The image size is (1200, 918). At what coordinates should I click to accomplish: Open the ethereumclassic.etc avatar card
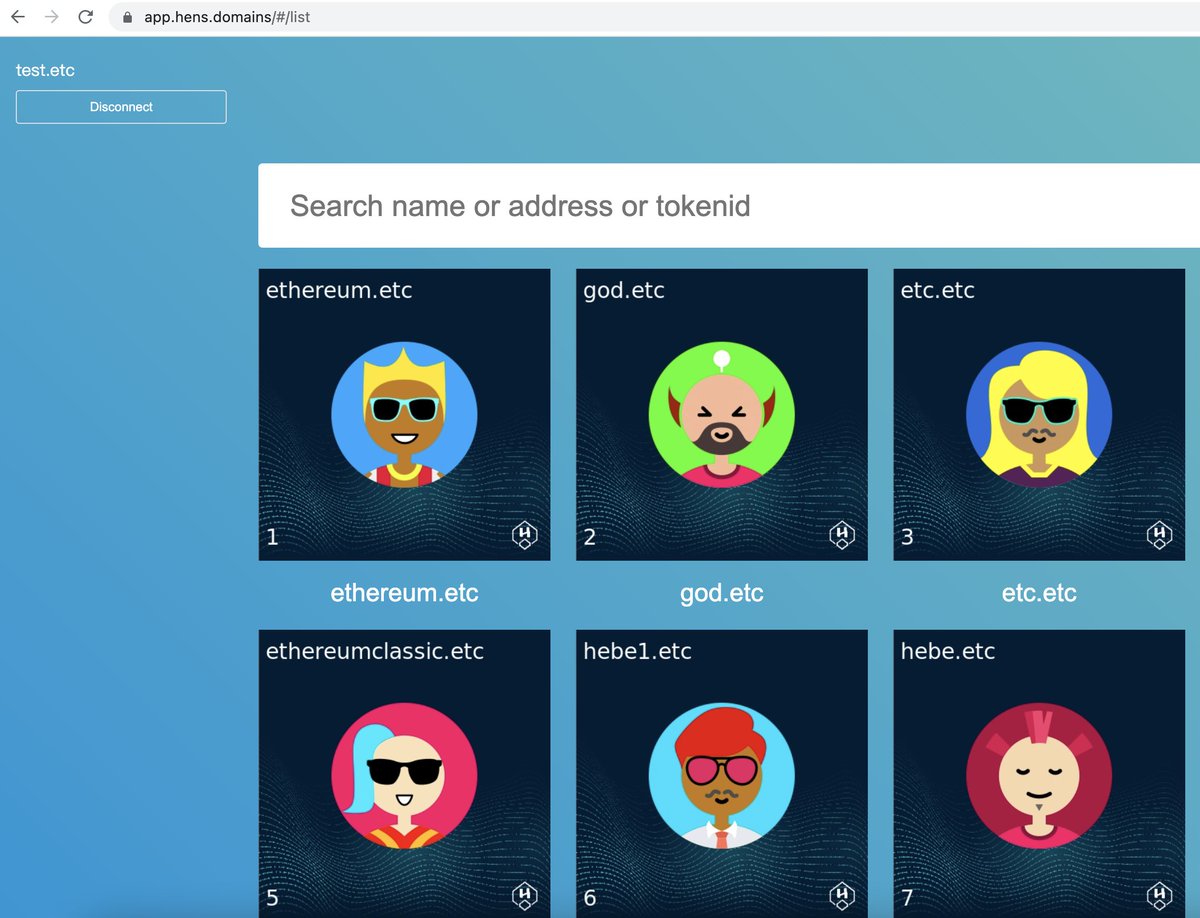point(404,773)
